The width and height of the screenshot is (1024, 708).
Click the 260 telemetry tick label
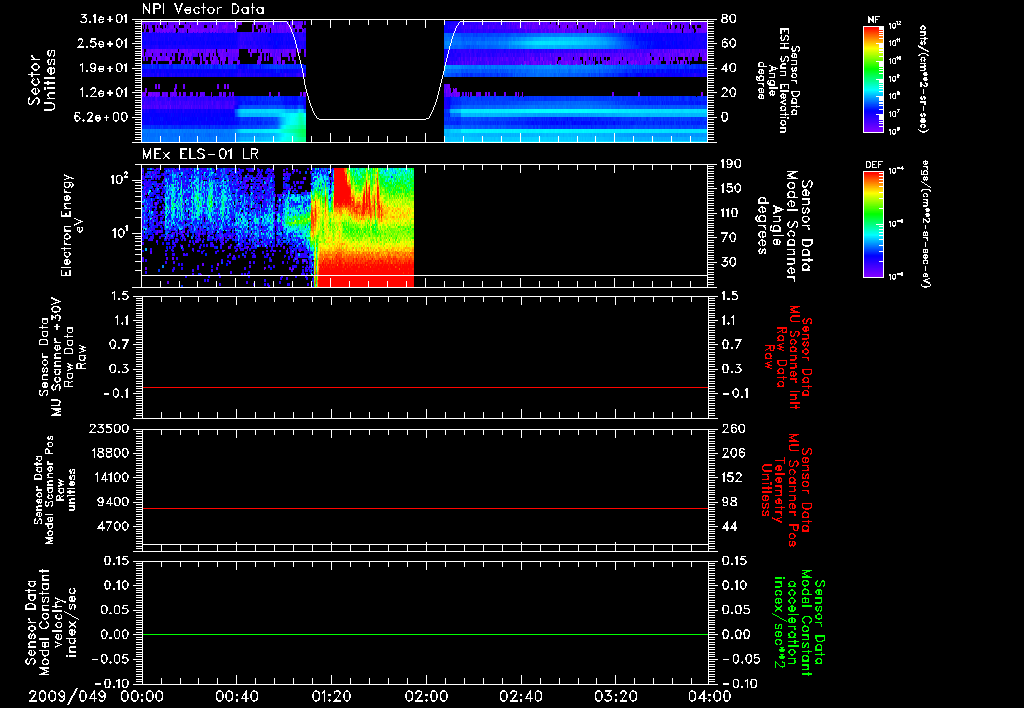pos(732,428)
